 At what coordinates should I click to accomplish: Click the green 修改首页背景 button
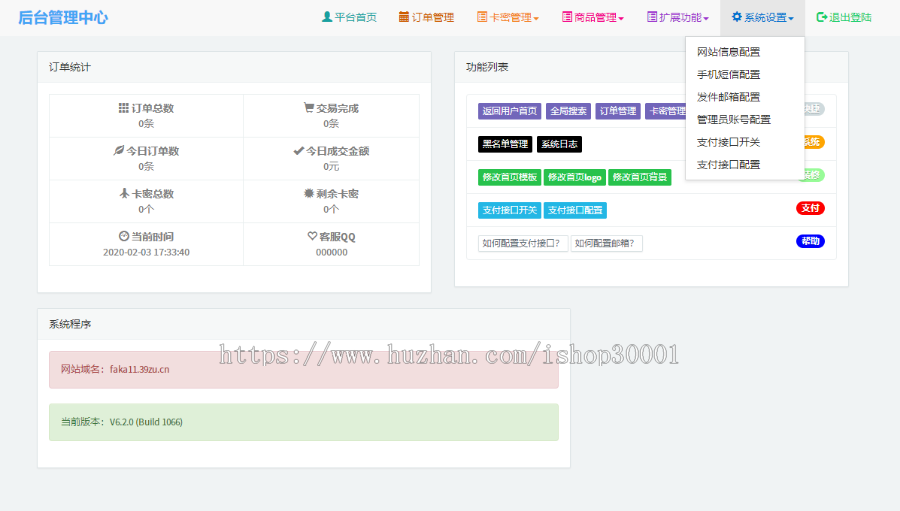pyautogui.click(x=639, y=177)
